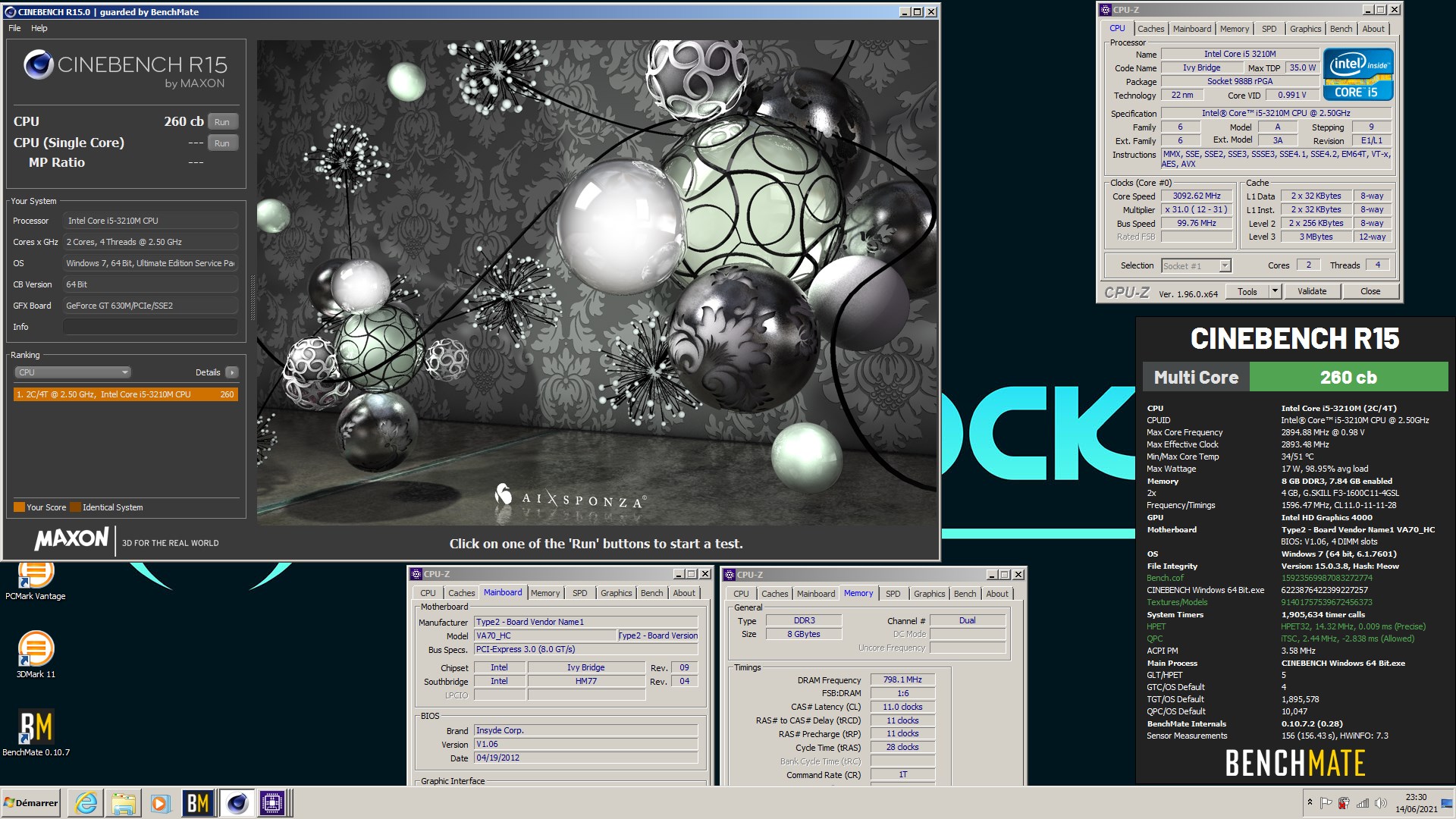Switch to Cinebench taskbar button

pyautogui.click(x=236, y=803)
